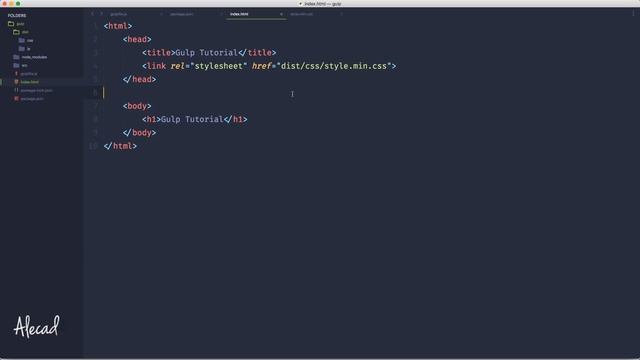This screenshot has height=360, width=640.
Task: Click the 'link' tag name
Action: point(156,66)
